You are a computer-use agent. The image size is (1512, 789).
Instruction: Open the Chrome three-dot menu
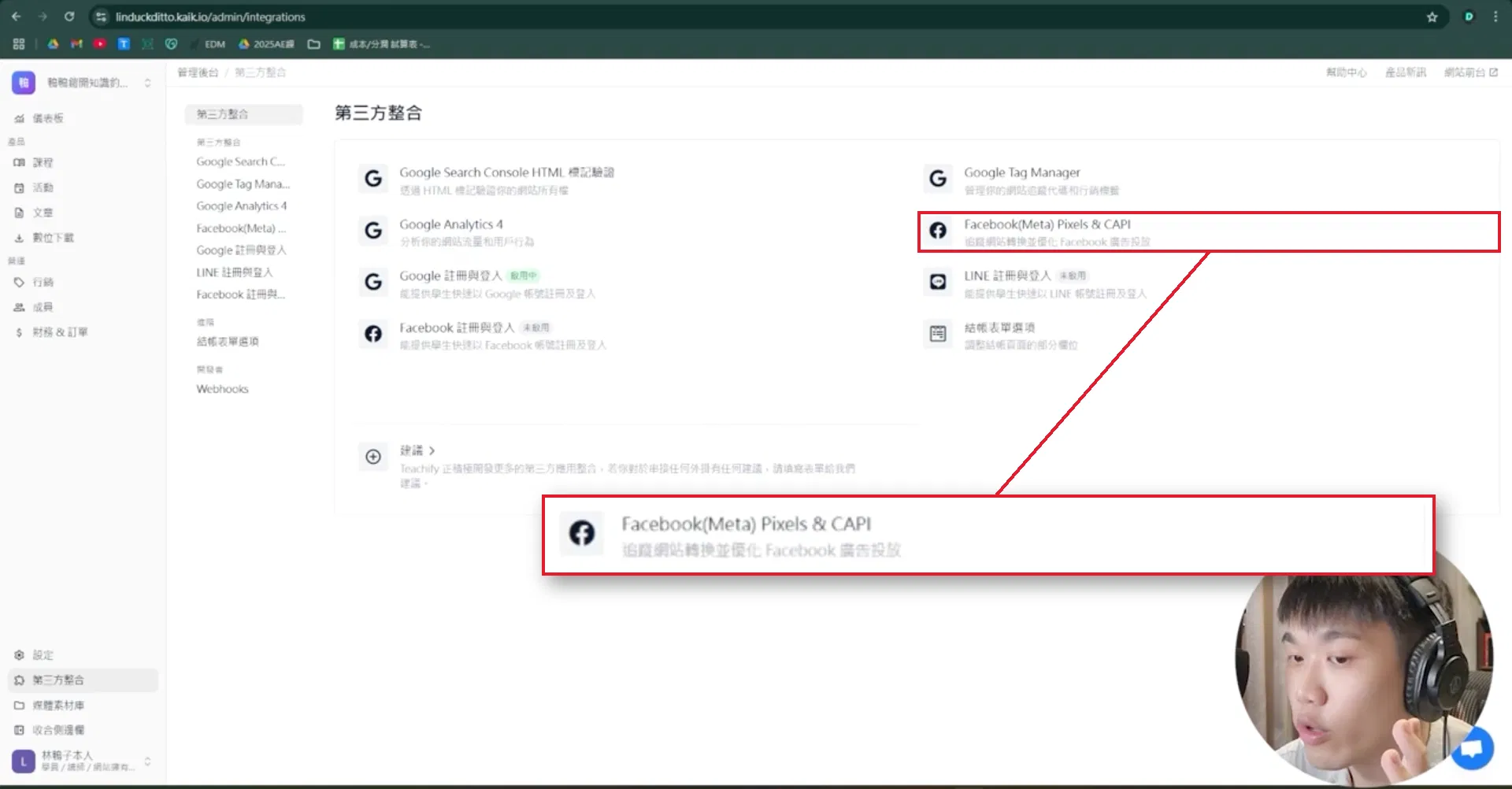click(1495, 17)
